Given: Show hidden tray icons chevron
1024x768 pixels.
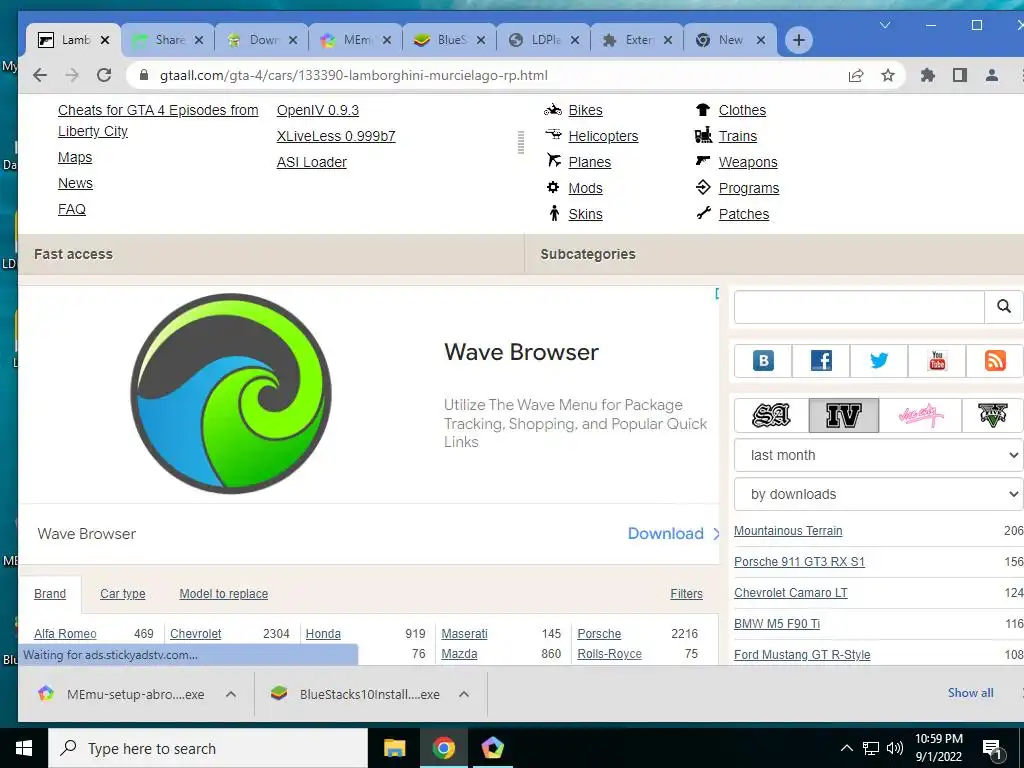Looking at the screenshot, I should tap(846, 748).
